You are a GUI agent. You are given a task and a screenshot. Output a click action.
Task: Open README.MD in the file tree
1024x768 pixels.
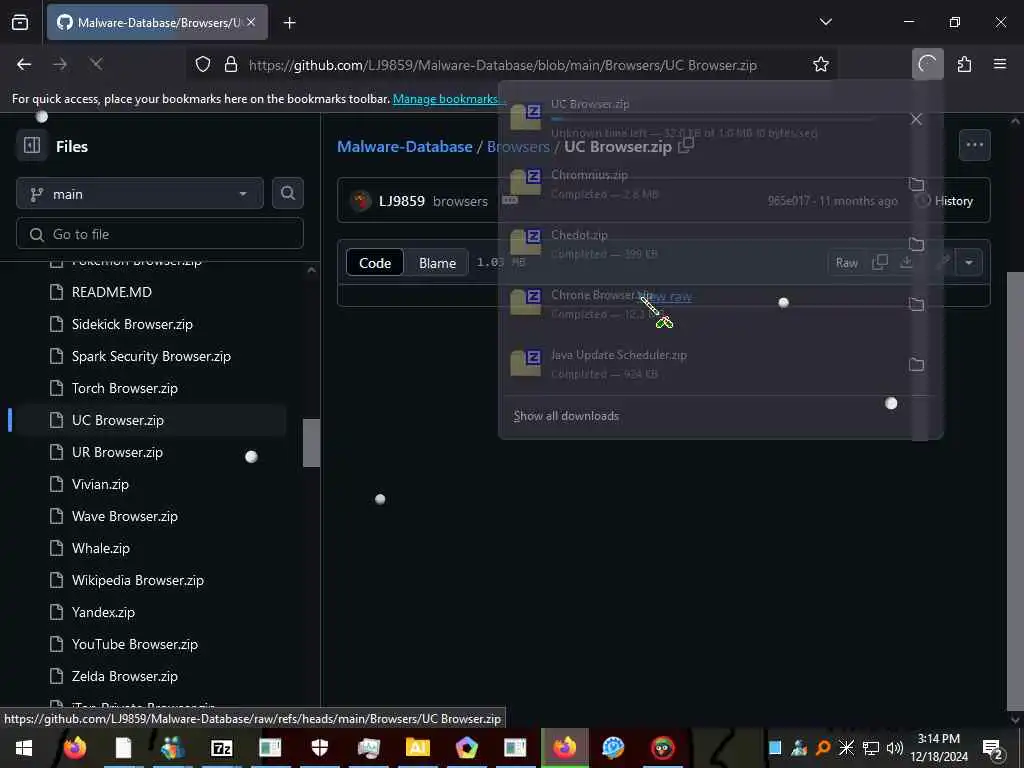[x=112, y=292]
